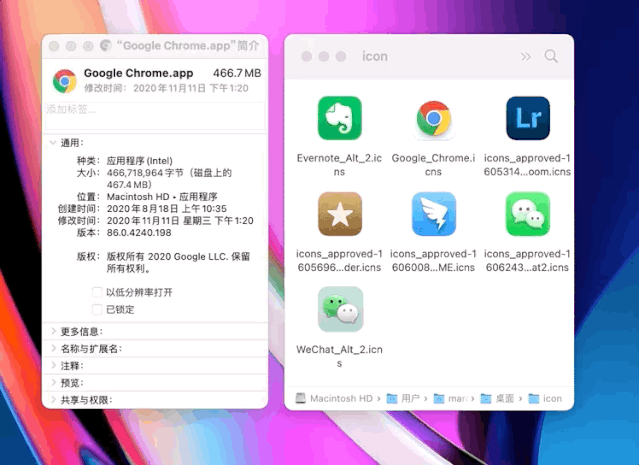Open Finder search magnifier
Image resolution: width=639 pixels, height=465 pixels.
pyautogui.click(x=551, y=56)
